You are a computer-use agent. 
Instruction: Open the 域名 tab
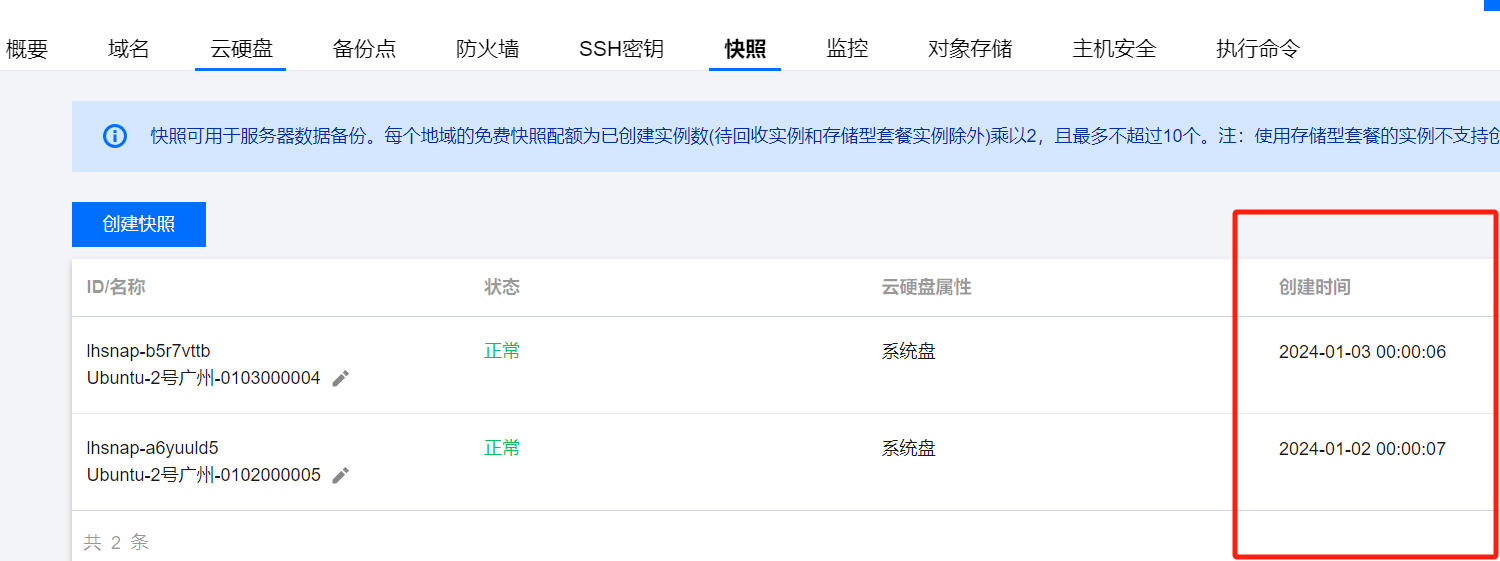click(x=129, y=48)
